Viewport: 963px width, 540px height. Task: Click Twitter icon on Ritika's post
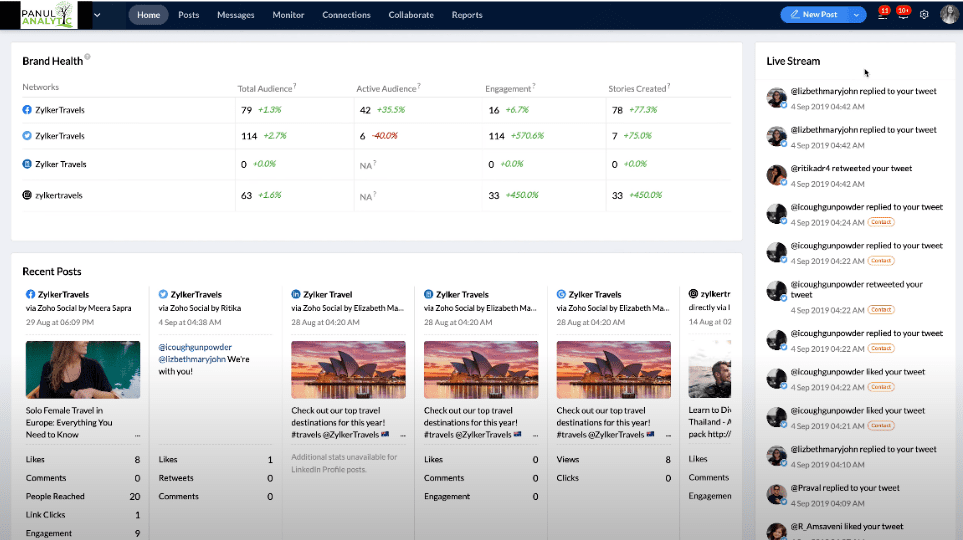coord(163,294)
